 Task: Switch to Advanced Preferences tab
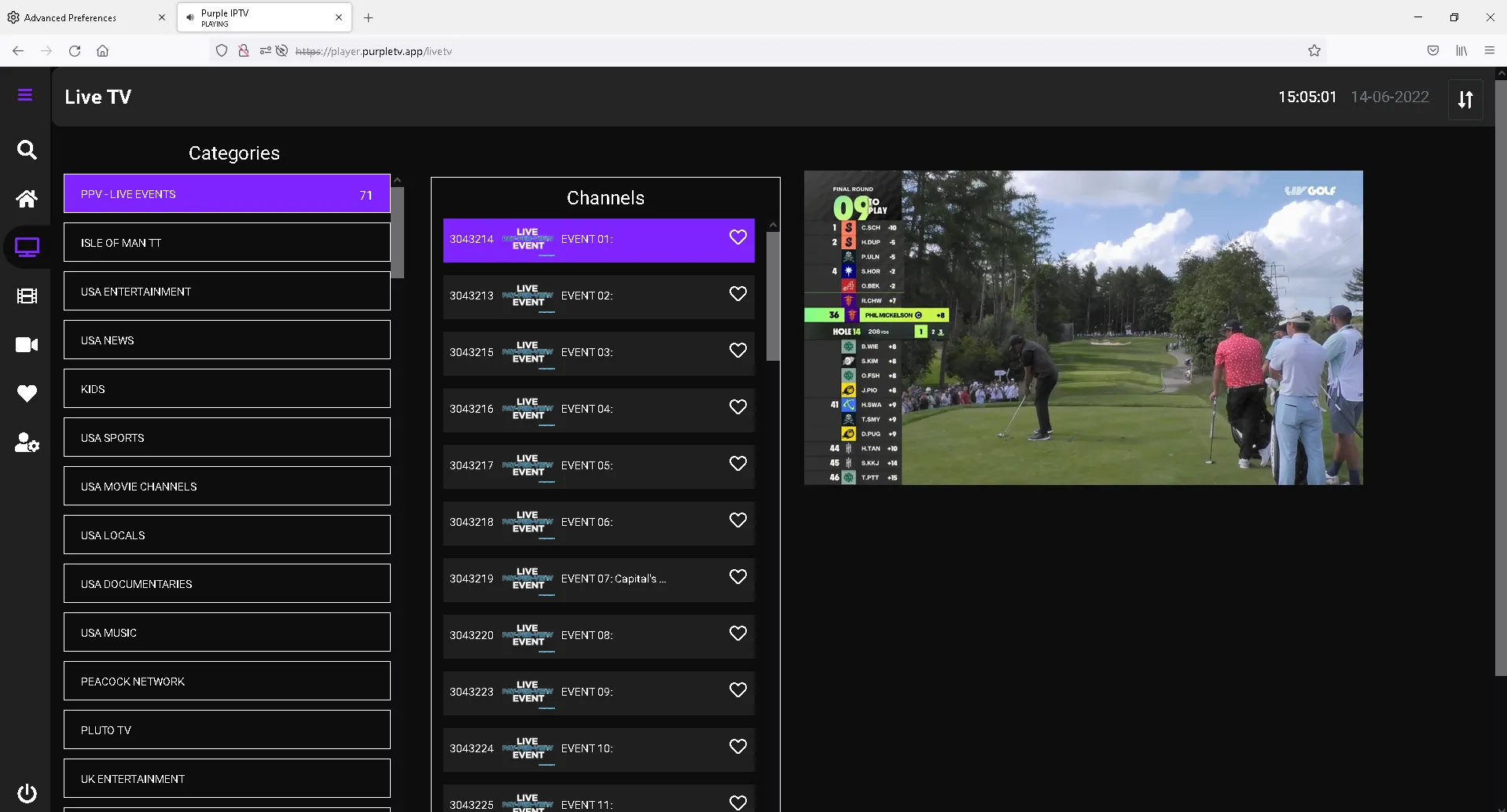coord(86,17)
